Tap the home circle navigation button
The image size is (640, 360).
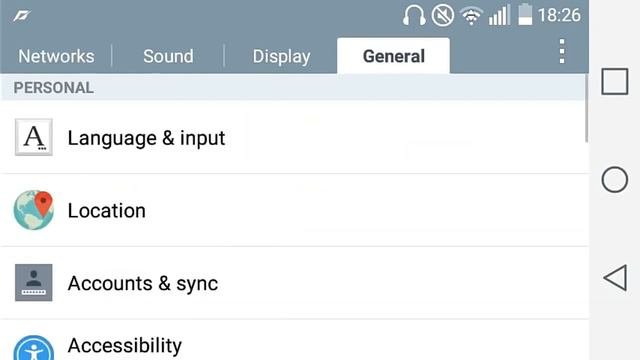[x=615, y=180]
